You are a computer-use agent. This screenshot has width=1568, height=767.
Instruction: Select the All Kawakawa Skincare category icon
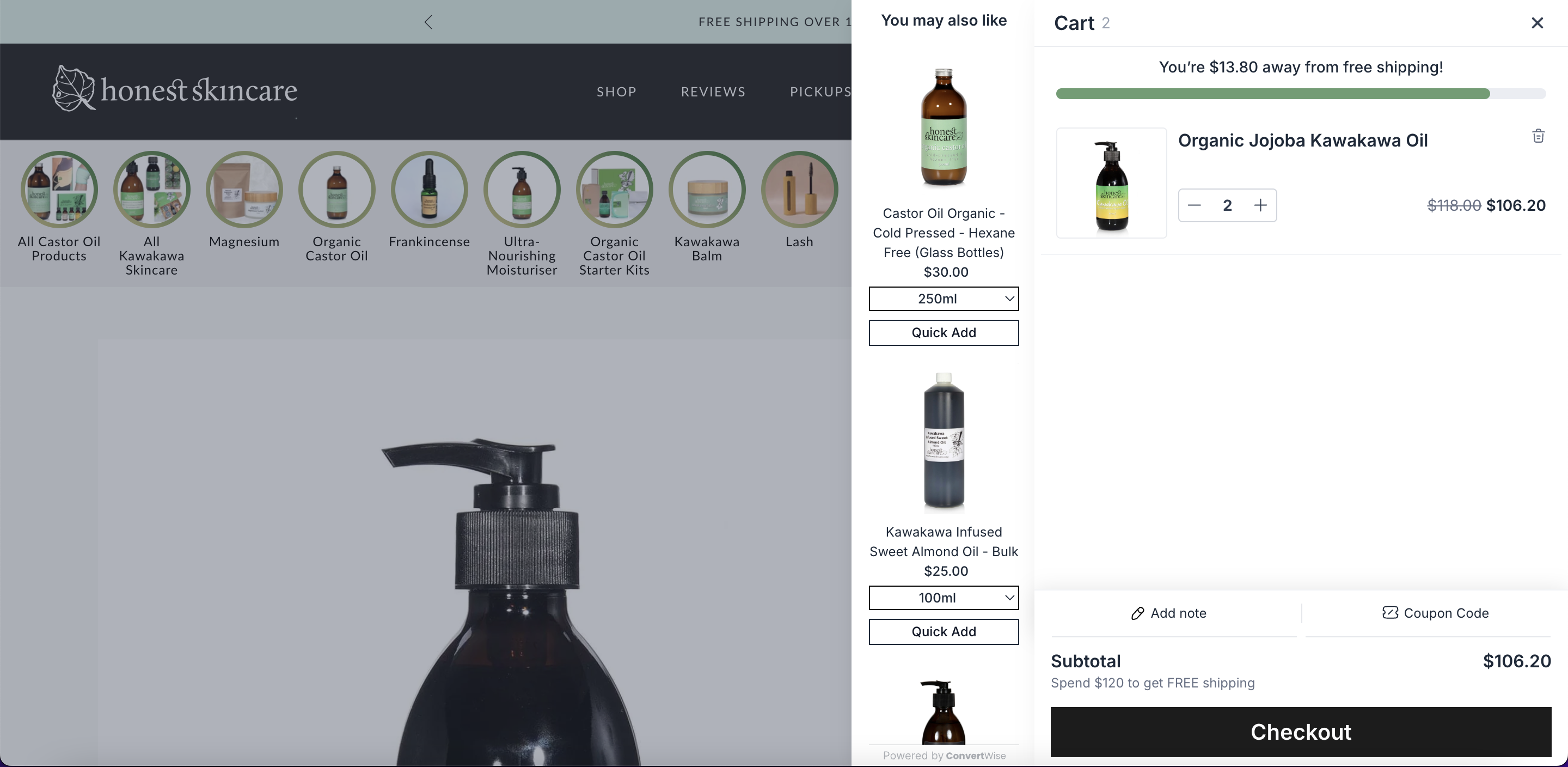(x=151, y=190)
